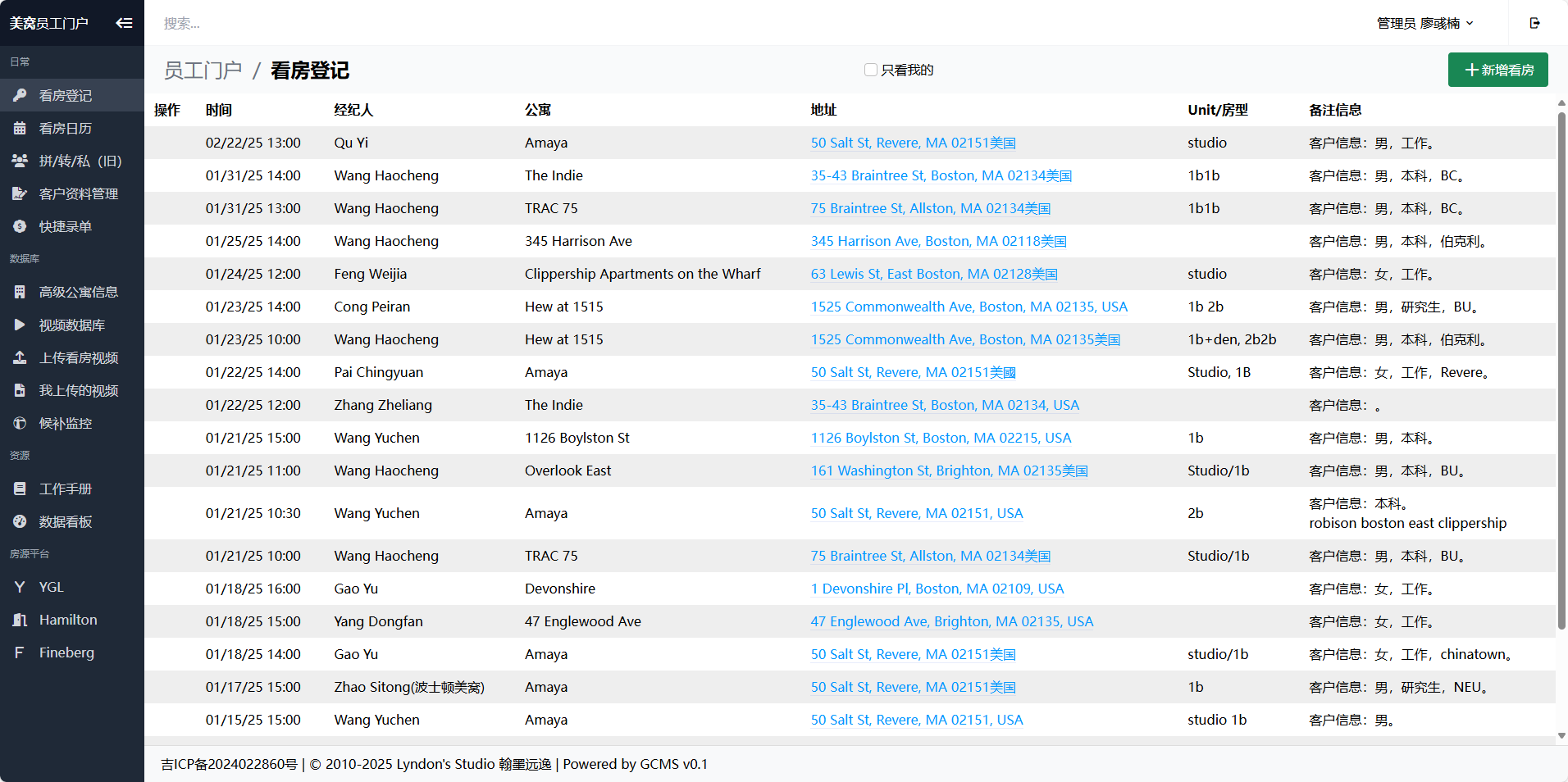Click the 新增看房 button
1568x782 pixels.
[1497, 70]
